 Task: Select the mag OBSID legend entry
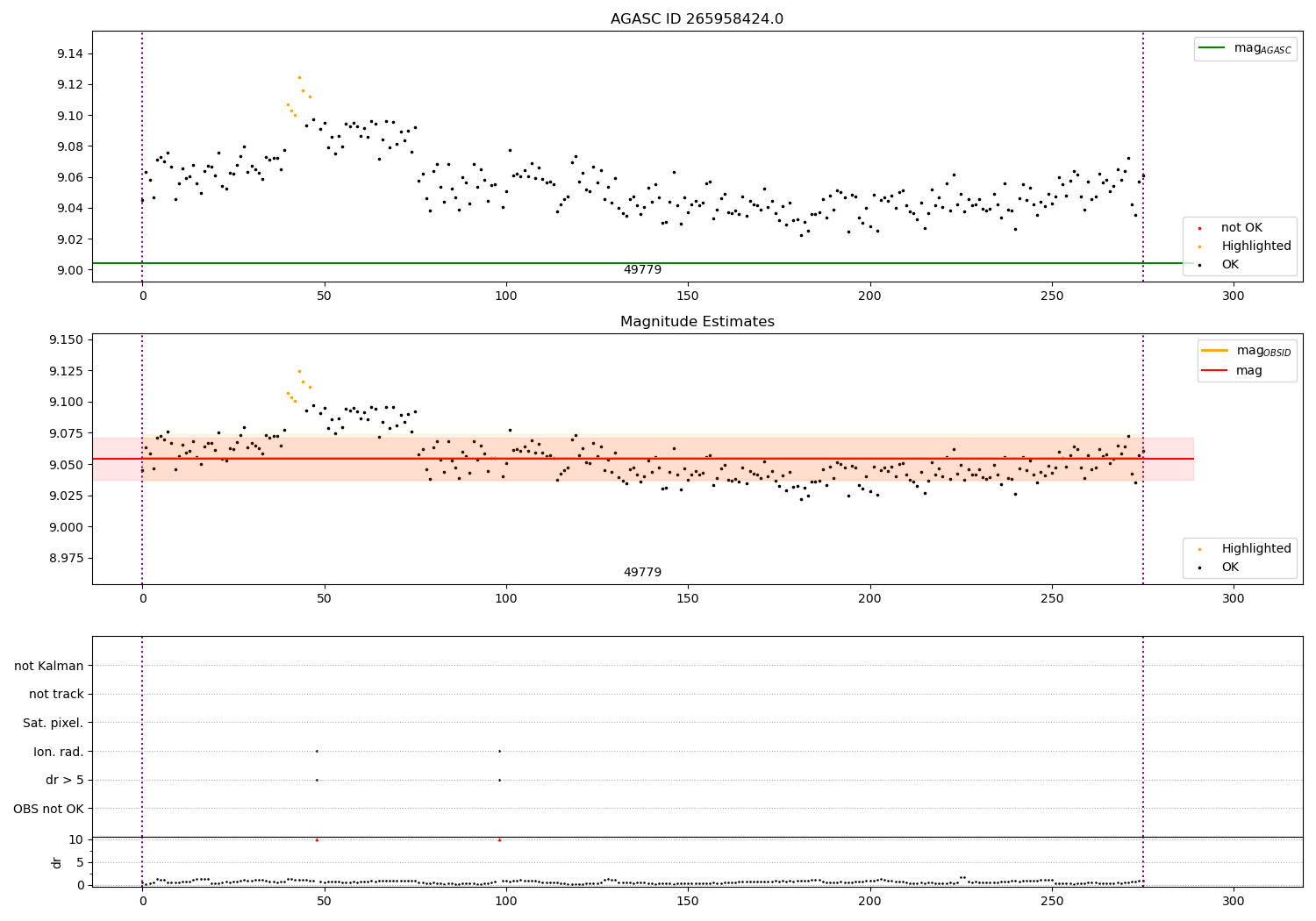[1247, 351]
